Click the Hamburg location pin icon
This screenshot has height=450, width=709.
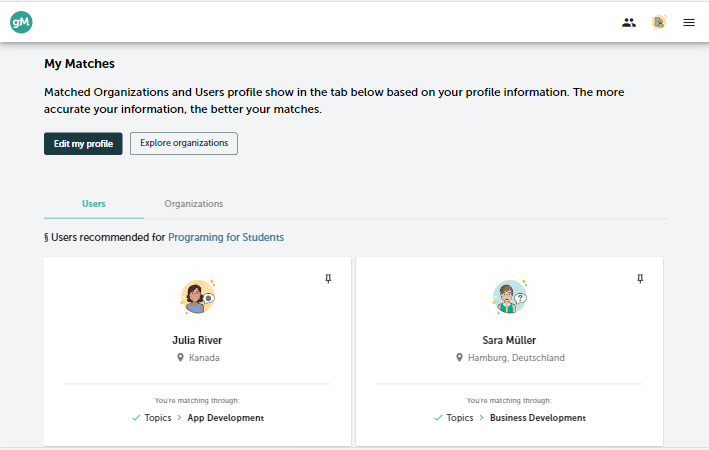coord(459,358)
